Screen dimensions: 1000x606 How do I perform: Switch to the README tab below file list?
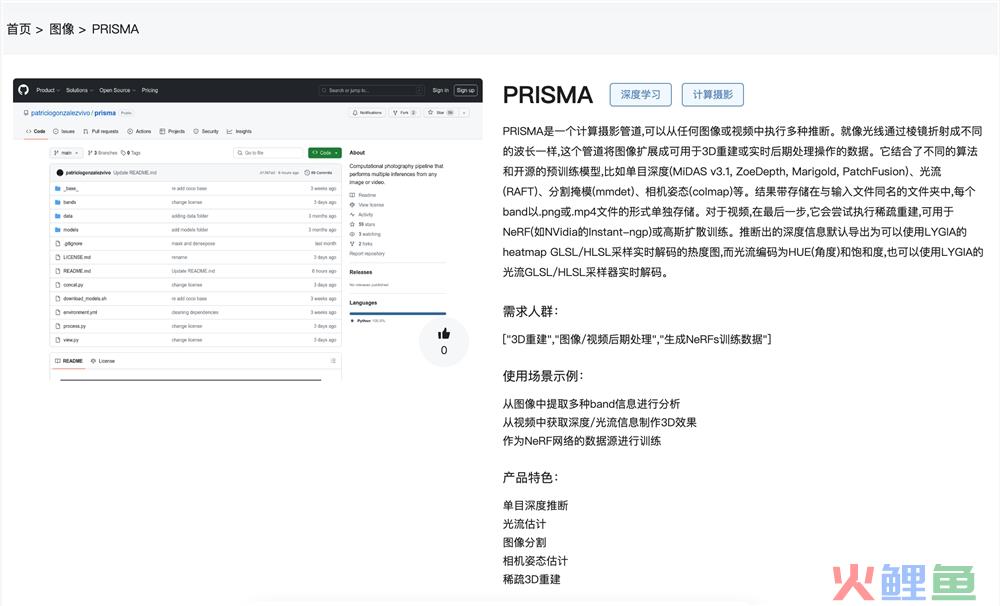point(69,361)
